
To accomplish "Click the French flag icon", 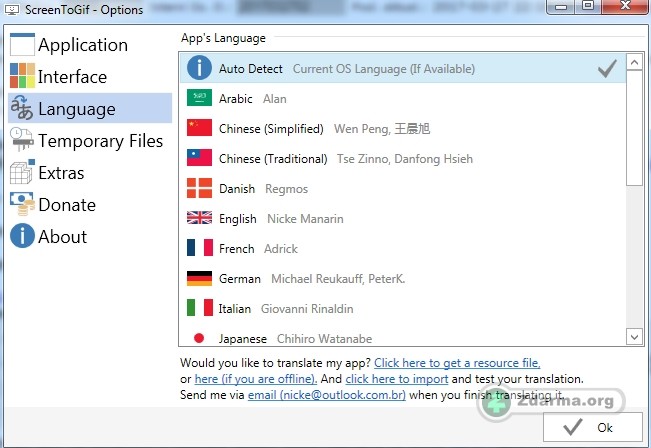I will pyautogui.click(x=200, y=247).
